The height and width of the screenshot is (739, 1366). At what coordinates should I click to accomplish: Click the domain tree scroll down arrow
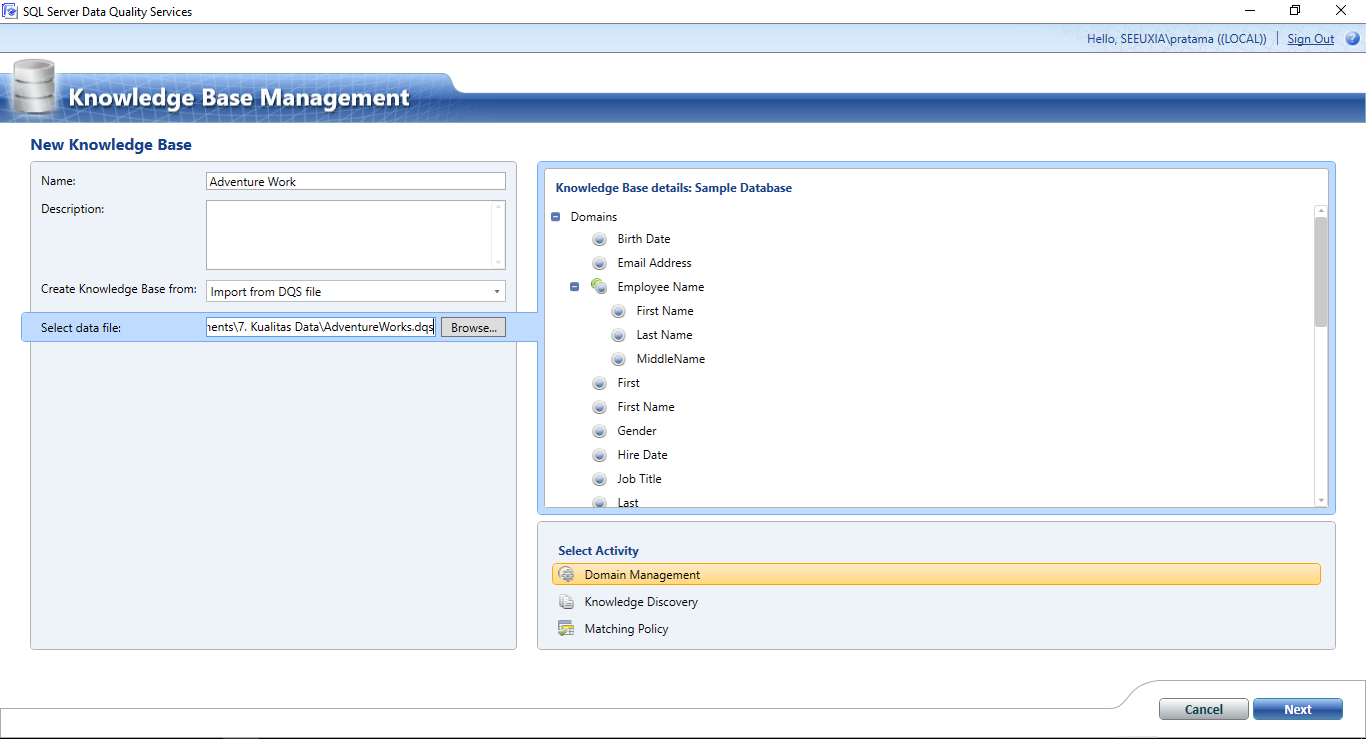click(1321, 500)
